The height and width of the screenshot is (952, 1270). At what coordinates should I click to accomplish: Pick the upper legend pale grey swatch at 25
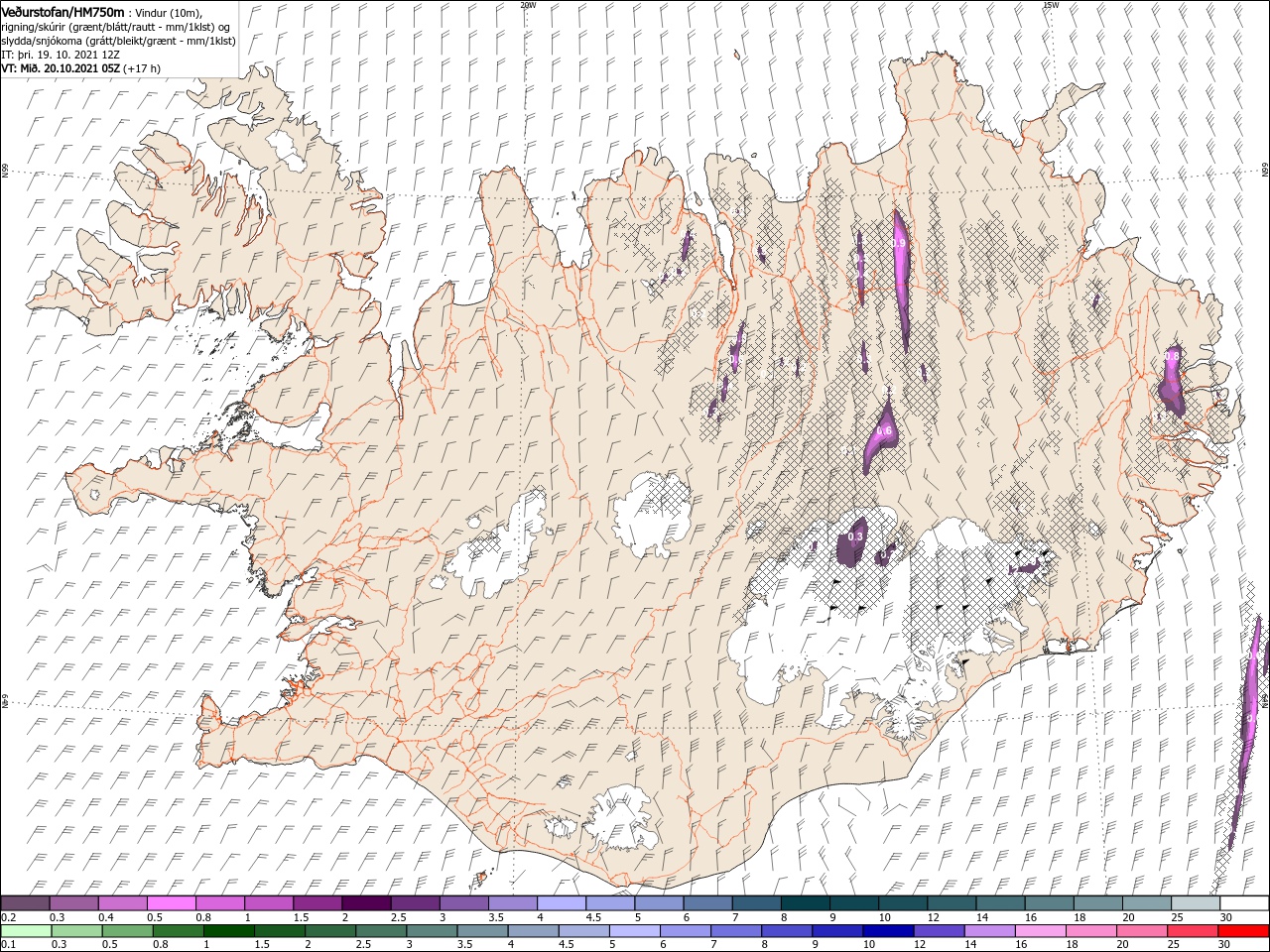(1194, 903)
